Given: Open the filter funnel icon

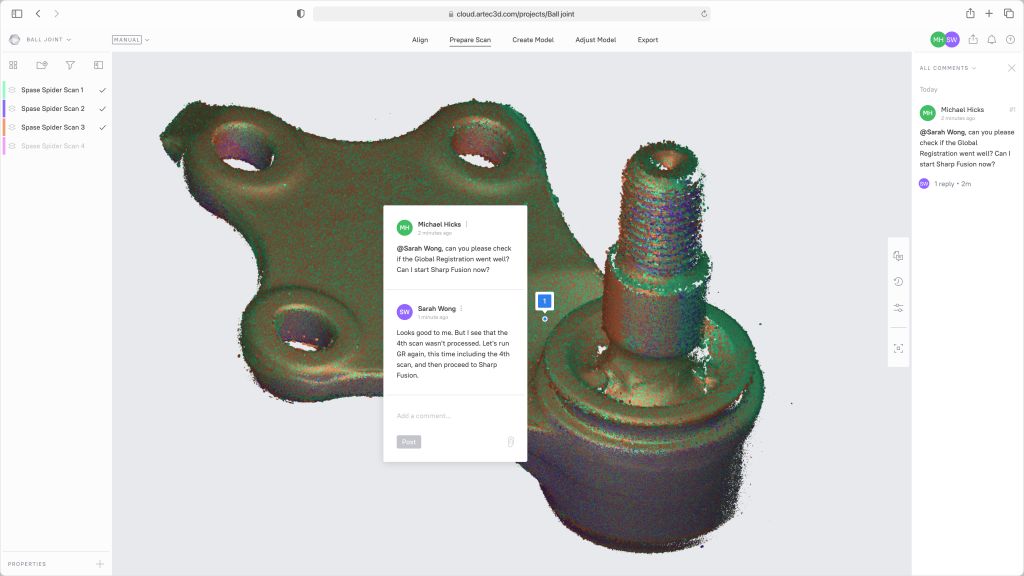Looking at the screenshot, I should click(x=70, y=65).
